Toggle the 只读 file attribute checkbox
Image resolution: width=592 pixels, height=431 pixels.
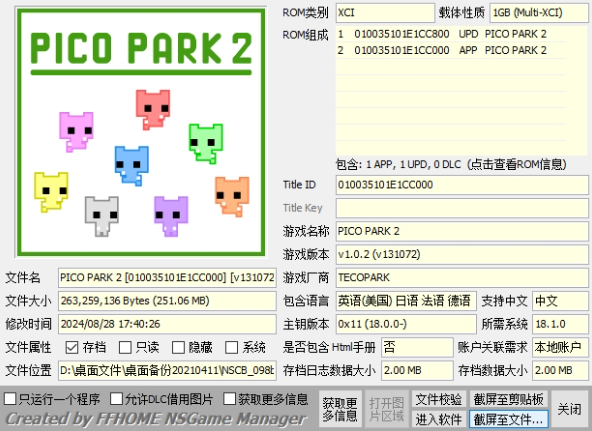tap(125, 347)
